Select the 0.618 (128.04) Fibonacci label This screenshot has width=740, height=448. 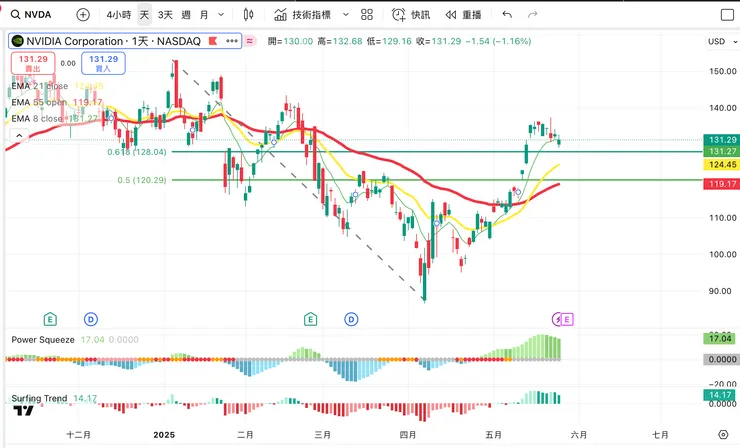click(x=137, y=152)
